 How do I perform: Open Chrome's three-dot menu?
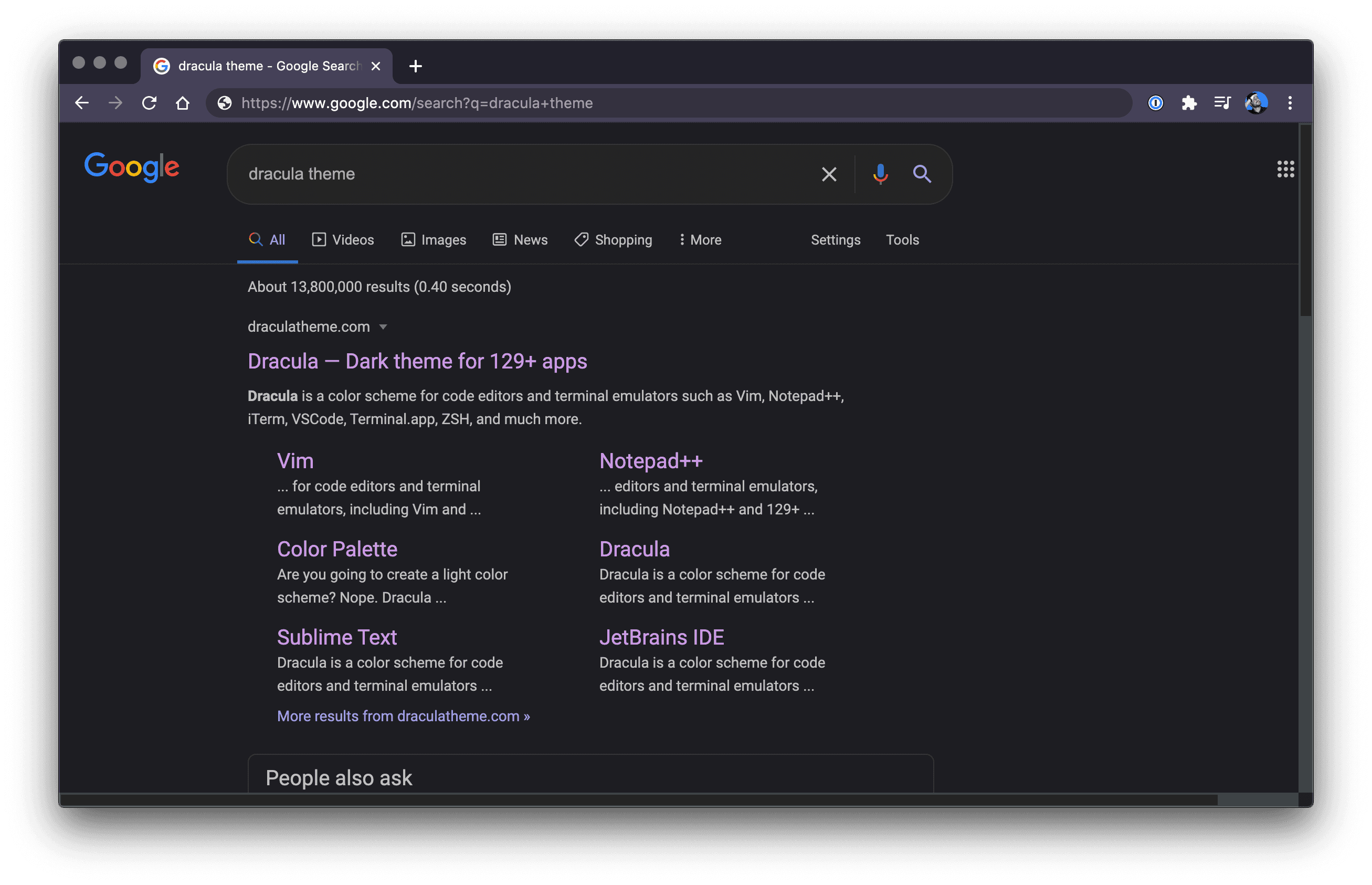1289,103
